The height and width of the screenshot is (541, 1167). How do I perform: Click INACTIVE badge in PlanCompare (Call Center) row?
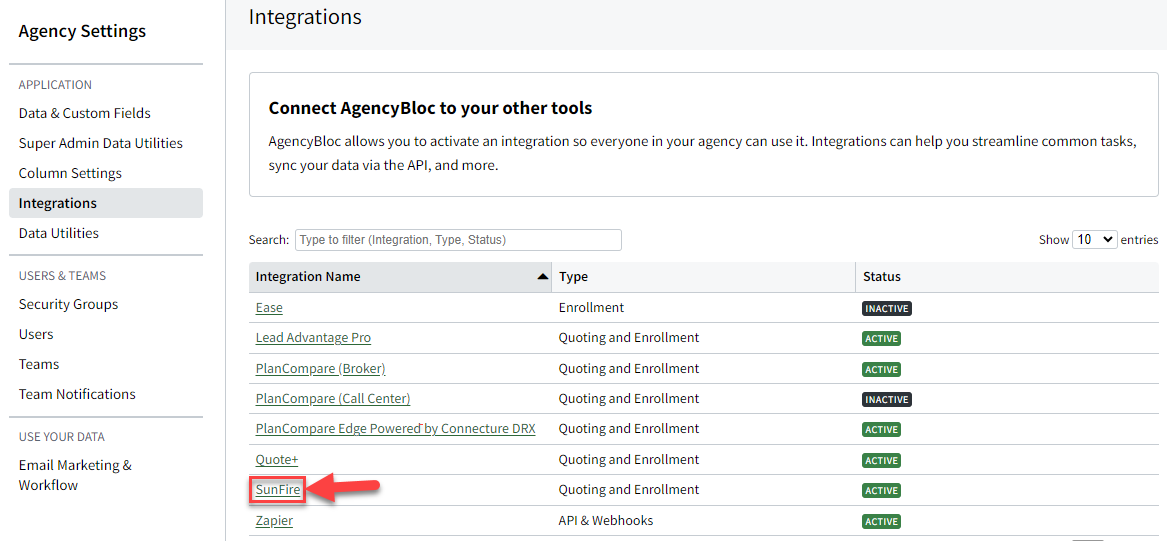pos(887,400)
